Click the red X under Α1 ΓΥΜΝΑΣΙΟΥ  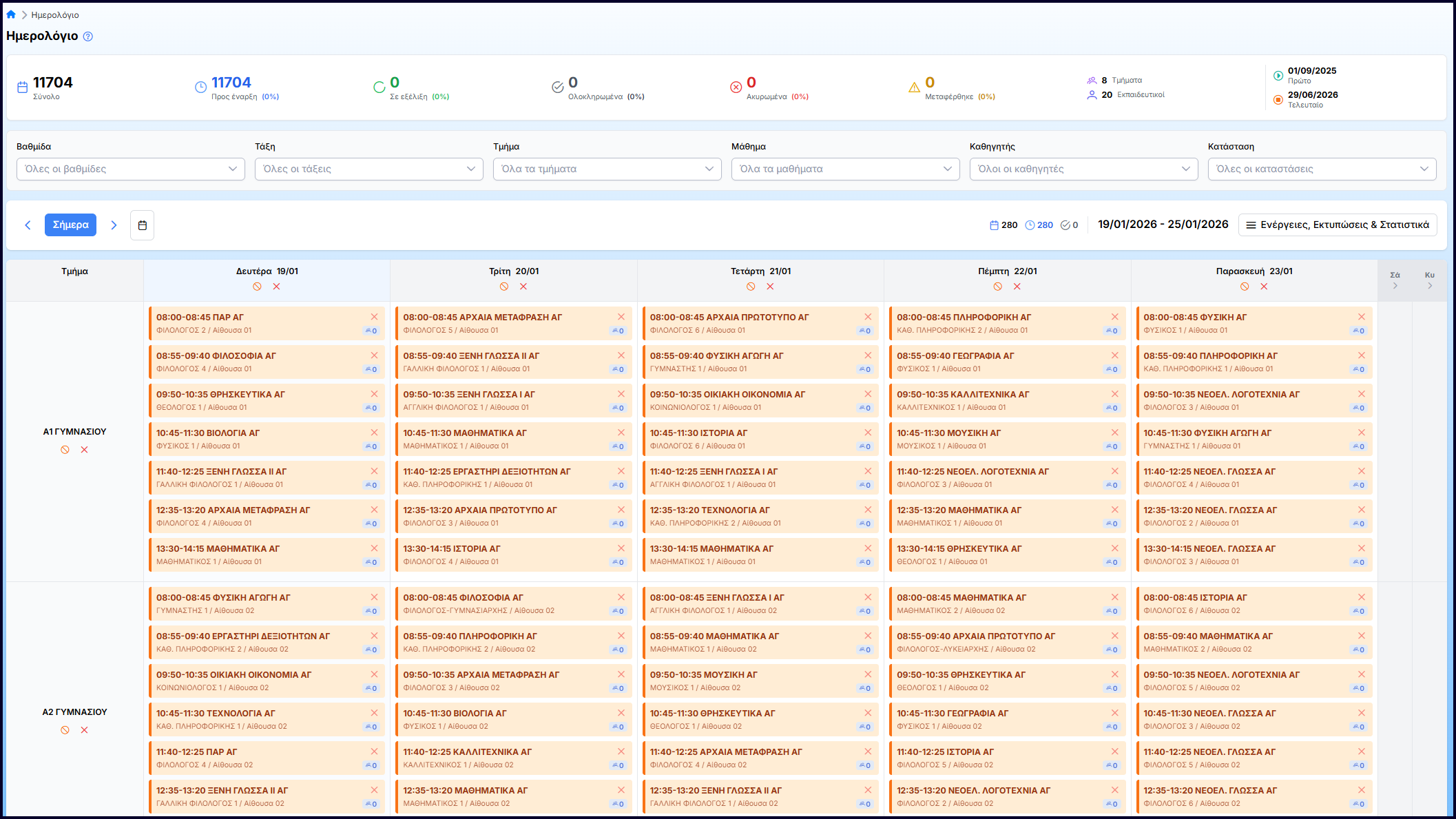(x=85, y=450)
